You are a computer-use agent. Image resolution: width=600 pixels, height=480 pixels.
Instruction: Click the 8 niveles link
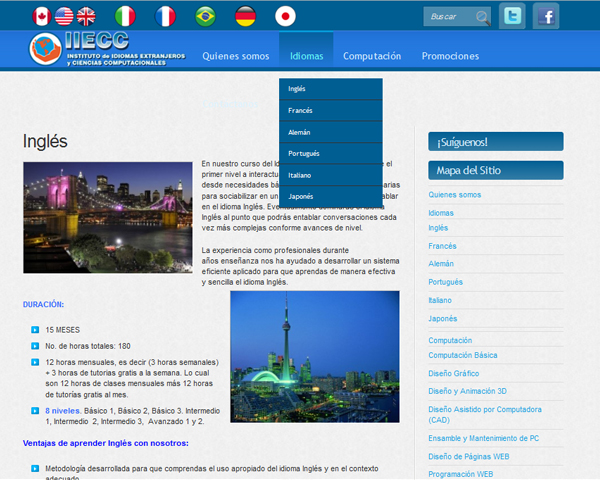pyautogui.click(x=62, y=410)
